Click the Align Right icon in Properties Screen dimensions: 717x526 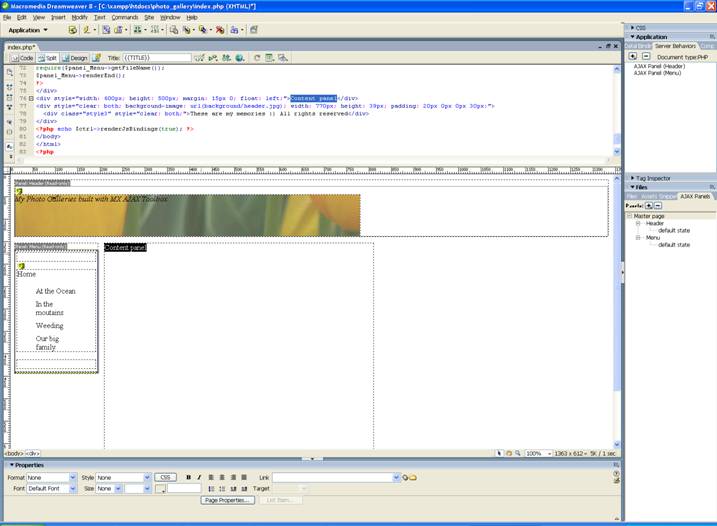point(233,478)
